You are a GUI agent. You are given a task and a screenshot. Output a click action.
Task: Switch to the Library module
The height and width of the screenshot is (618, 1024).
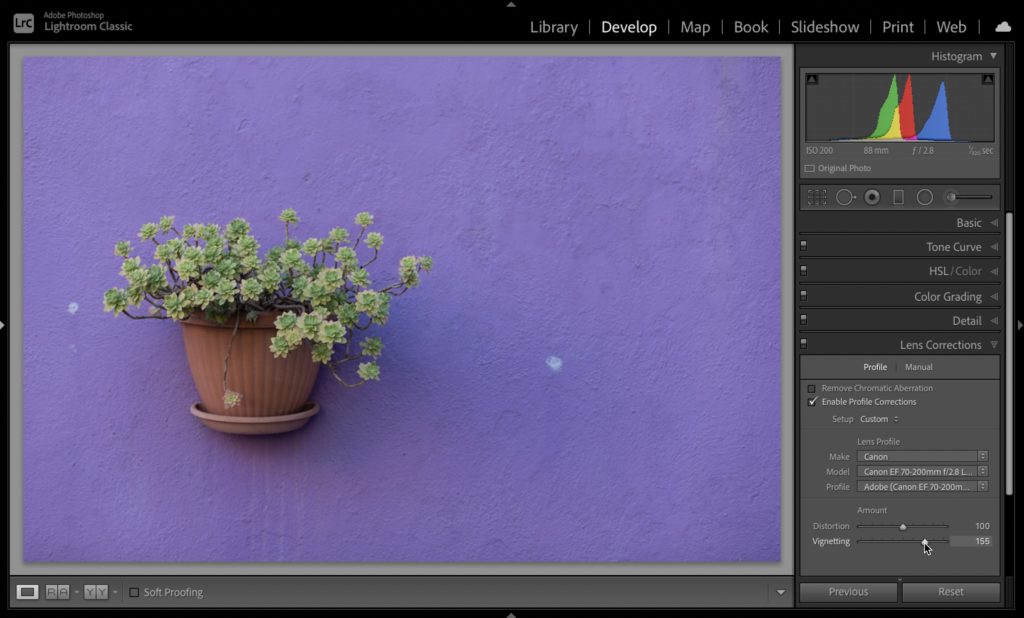(554, 27)
